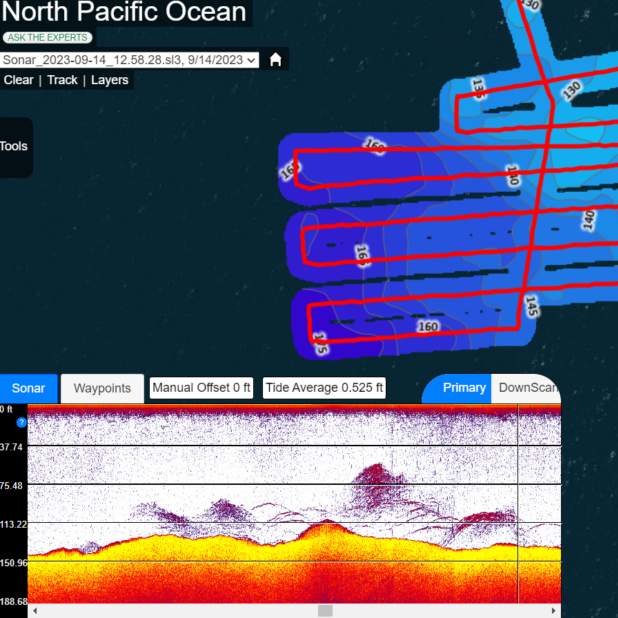The height and width of the screenshot is (618, 618).
Task: Click the Tide Average 0.525 ft field
Action: (x=324, y=388)
